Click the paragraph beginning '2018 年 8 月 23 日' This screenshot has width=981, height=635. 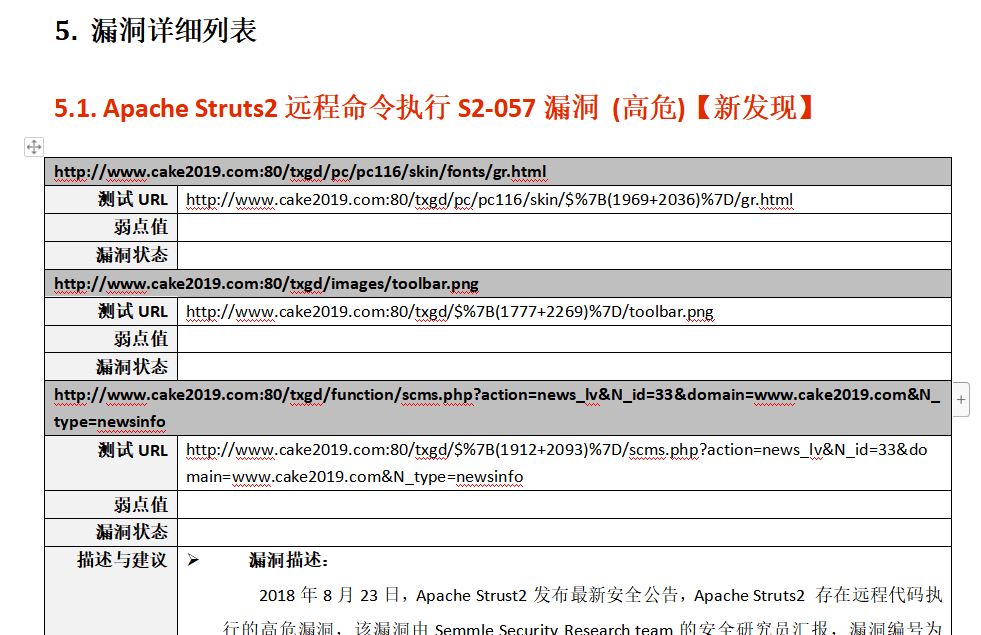tap(599, 596)
